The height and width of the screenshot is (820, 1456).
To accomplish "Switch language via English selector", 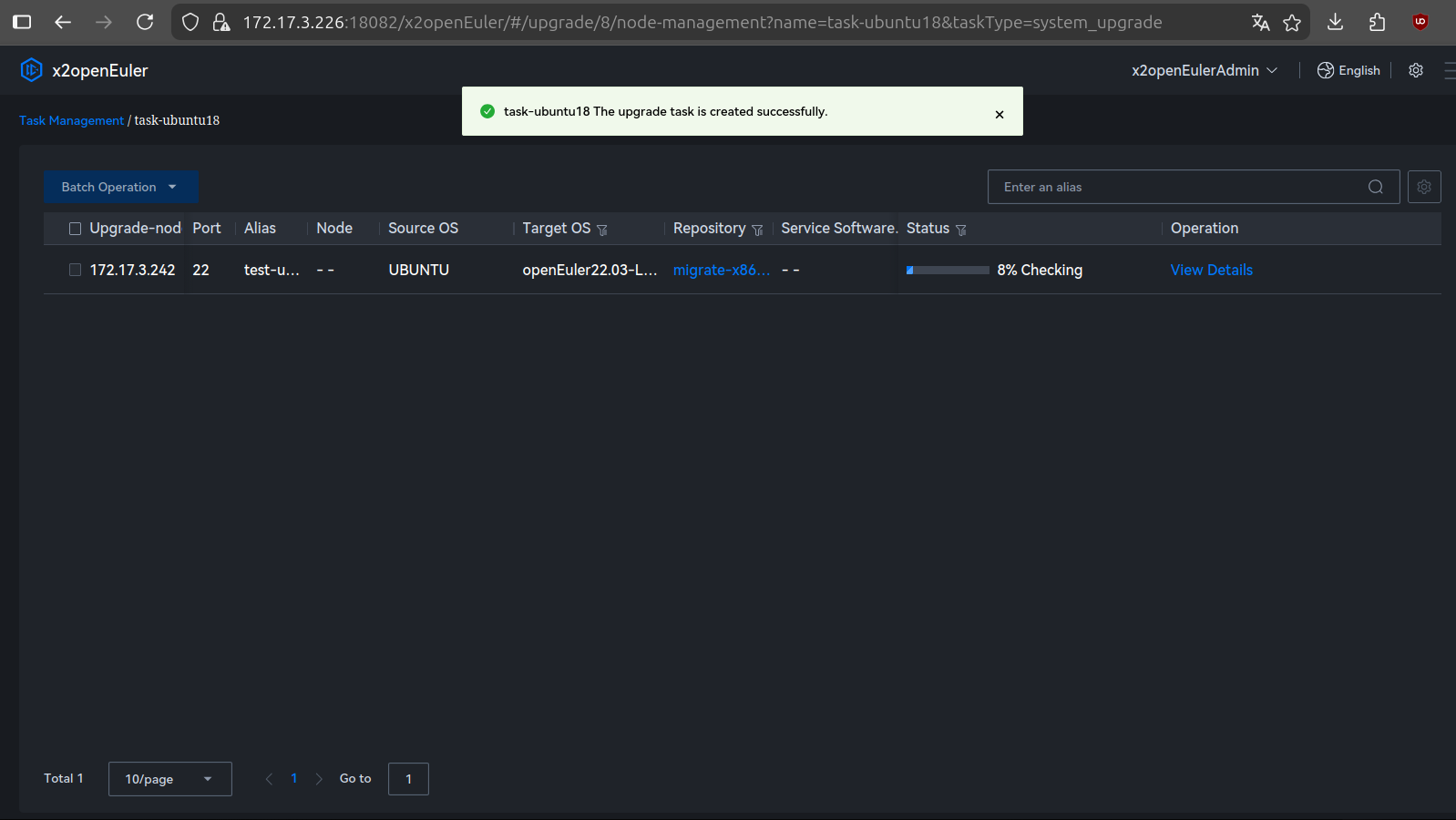I will click(x=1348, y=70).
